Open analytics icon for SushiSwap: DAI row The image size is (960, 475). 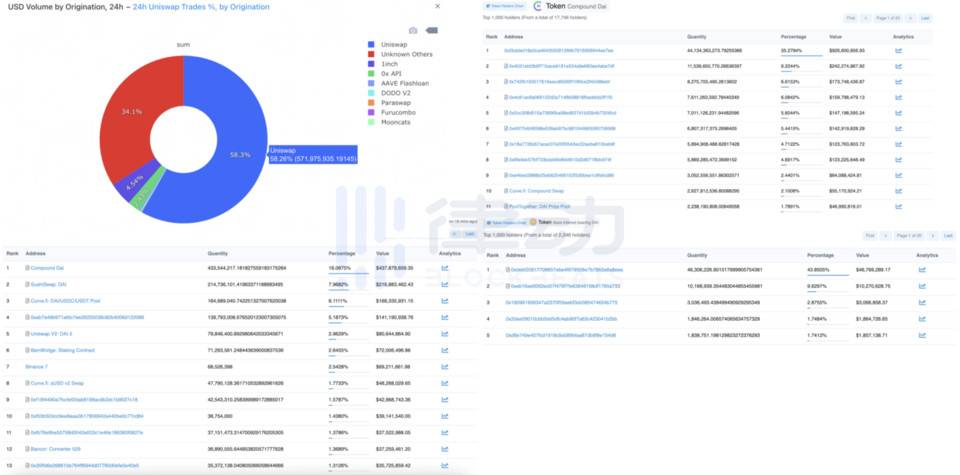pos(444,284)
